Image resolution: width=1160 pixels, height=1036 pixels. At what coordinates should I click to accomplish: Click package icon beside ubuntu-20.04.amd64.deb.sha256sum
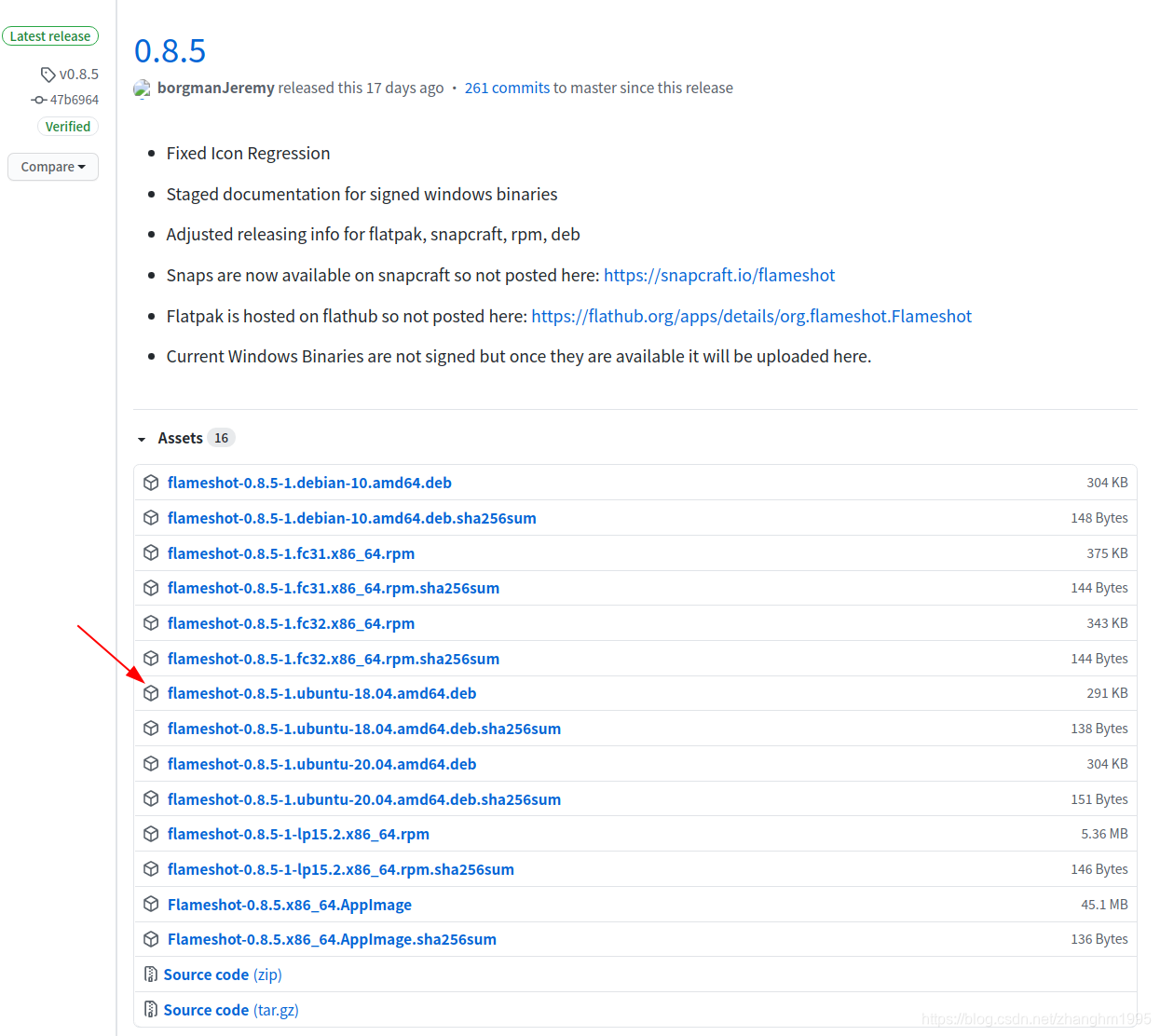pos(151,799)
